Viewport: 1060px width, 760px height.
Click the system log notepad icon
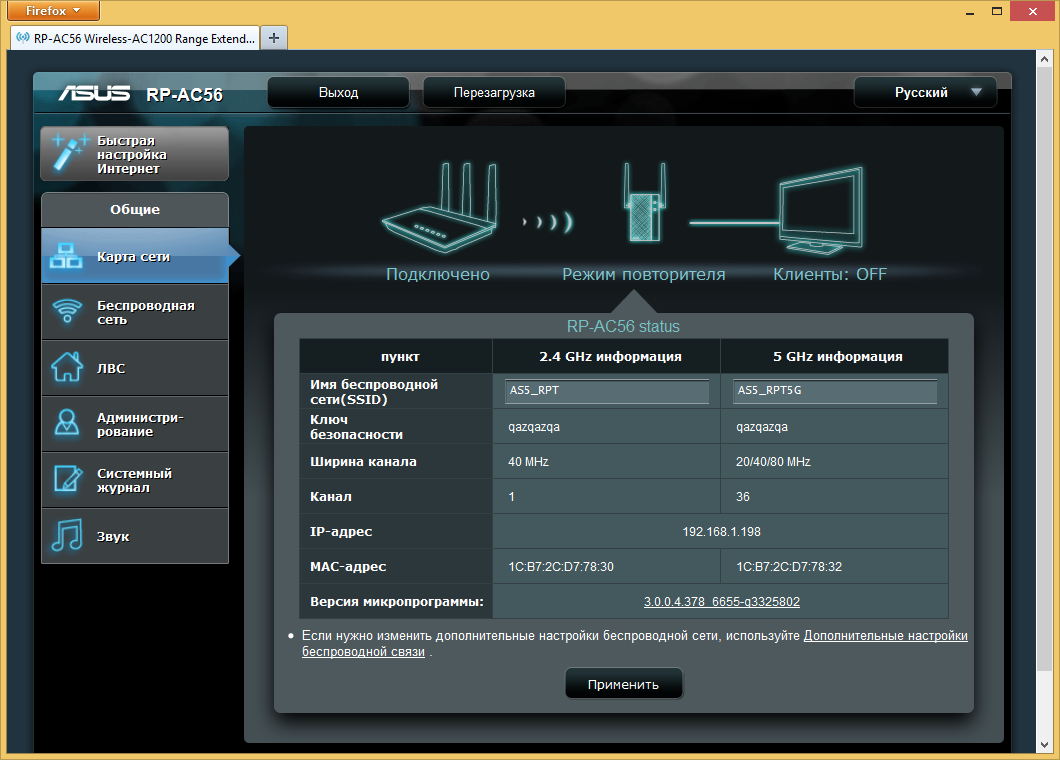click(68, 479)
